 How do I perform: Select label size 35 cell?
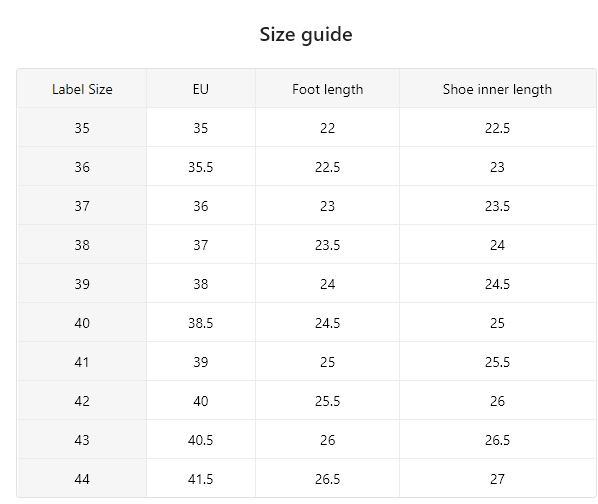82,128
